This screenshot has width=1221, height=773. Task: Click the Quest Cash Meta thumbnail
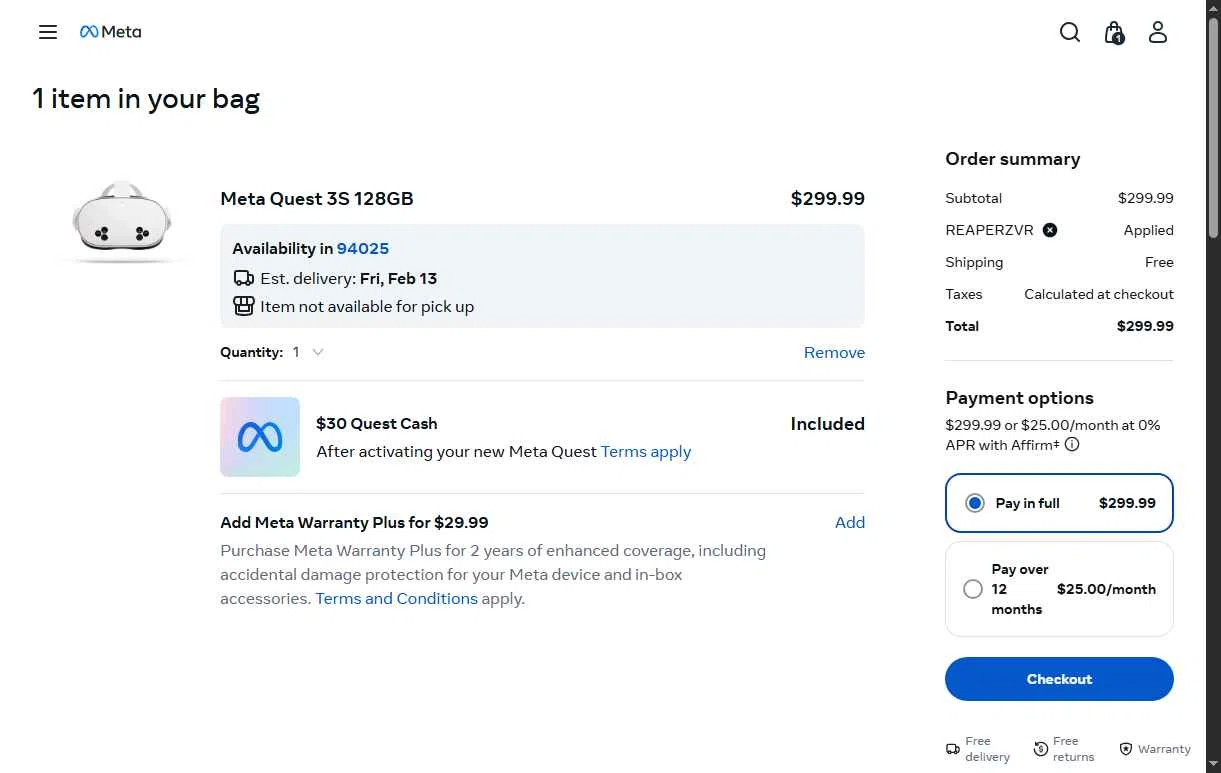pos(260,437)
